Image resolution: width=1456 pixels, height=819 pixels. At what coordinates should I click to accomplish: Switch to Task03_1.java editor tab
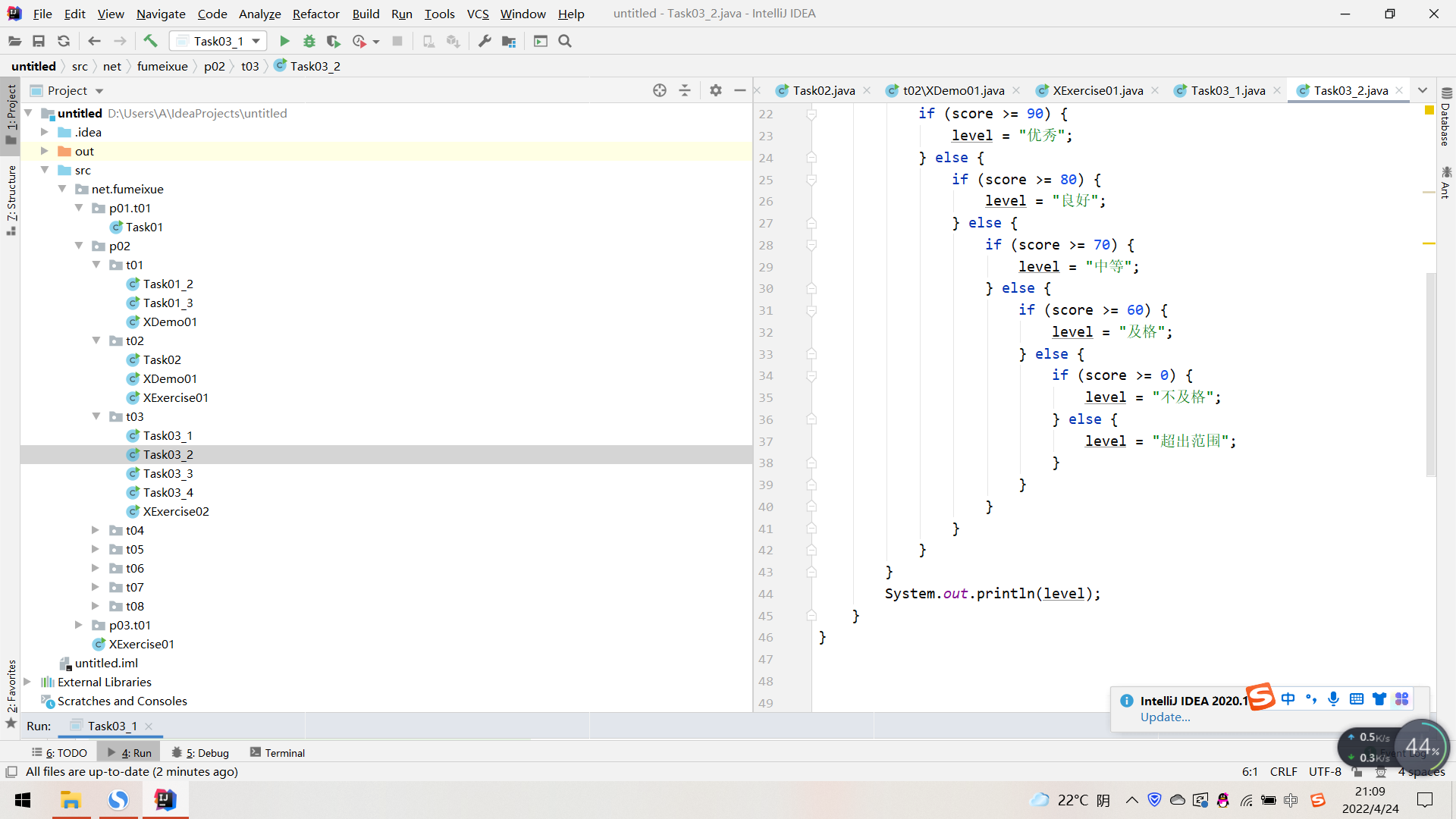pos(1228,90)
